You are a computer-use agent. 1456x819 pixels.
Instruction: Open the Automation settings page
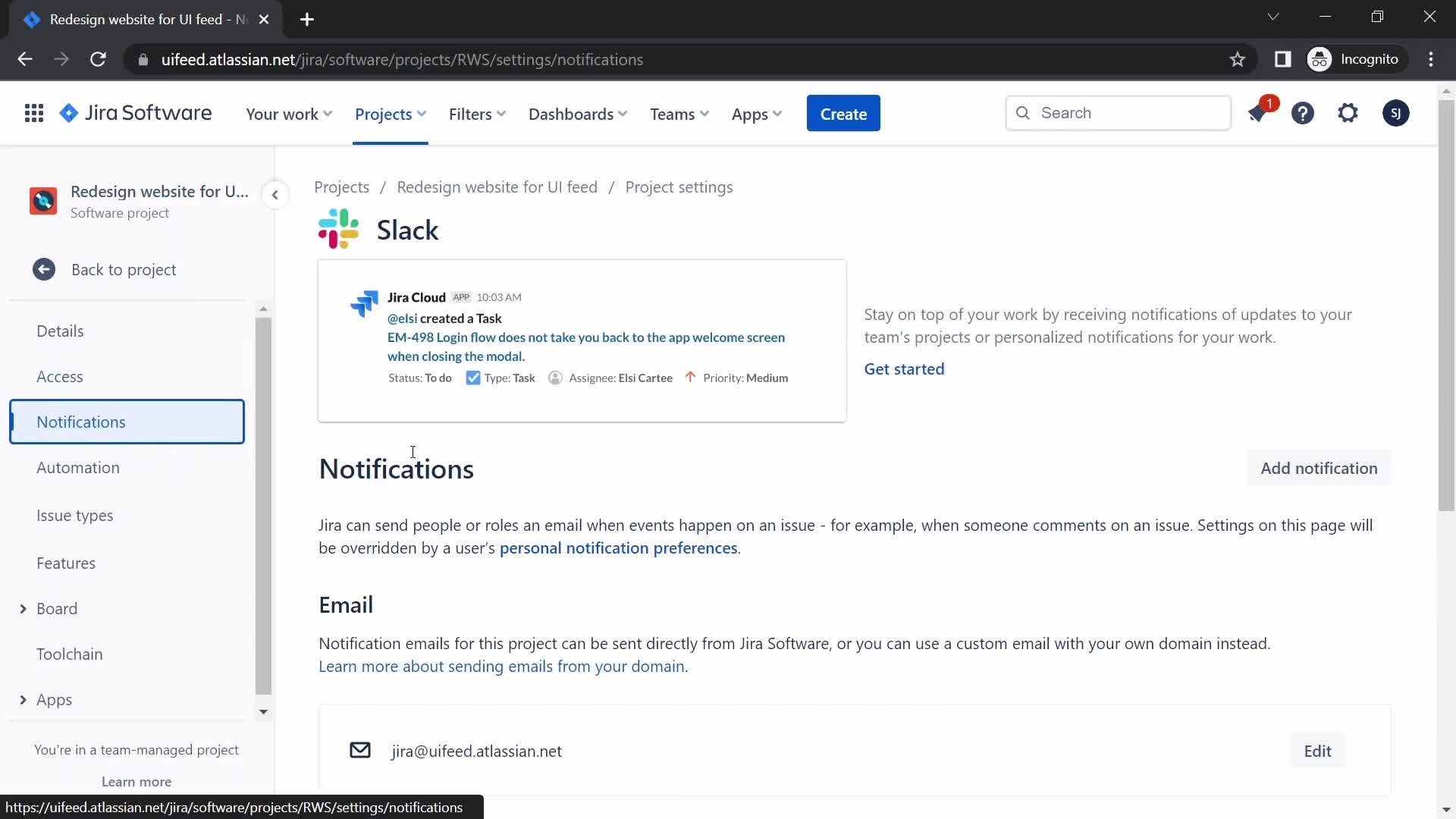[x=127, y=468]
